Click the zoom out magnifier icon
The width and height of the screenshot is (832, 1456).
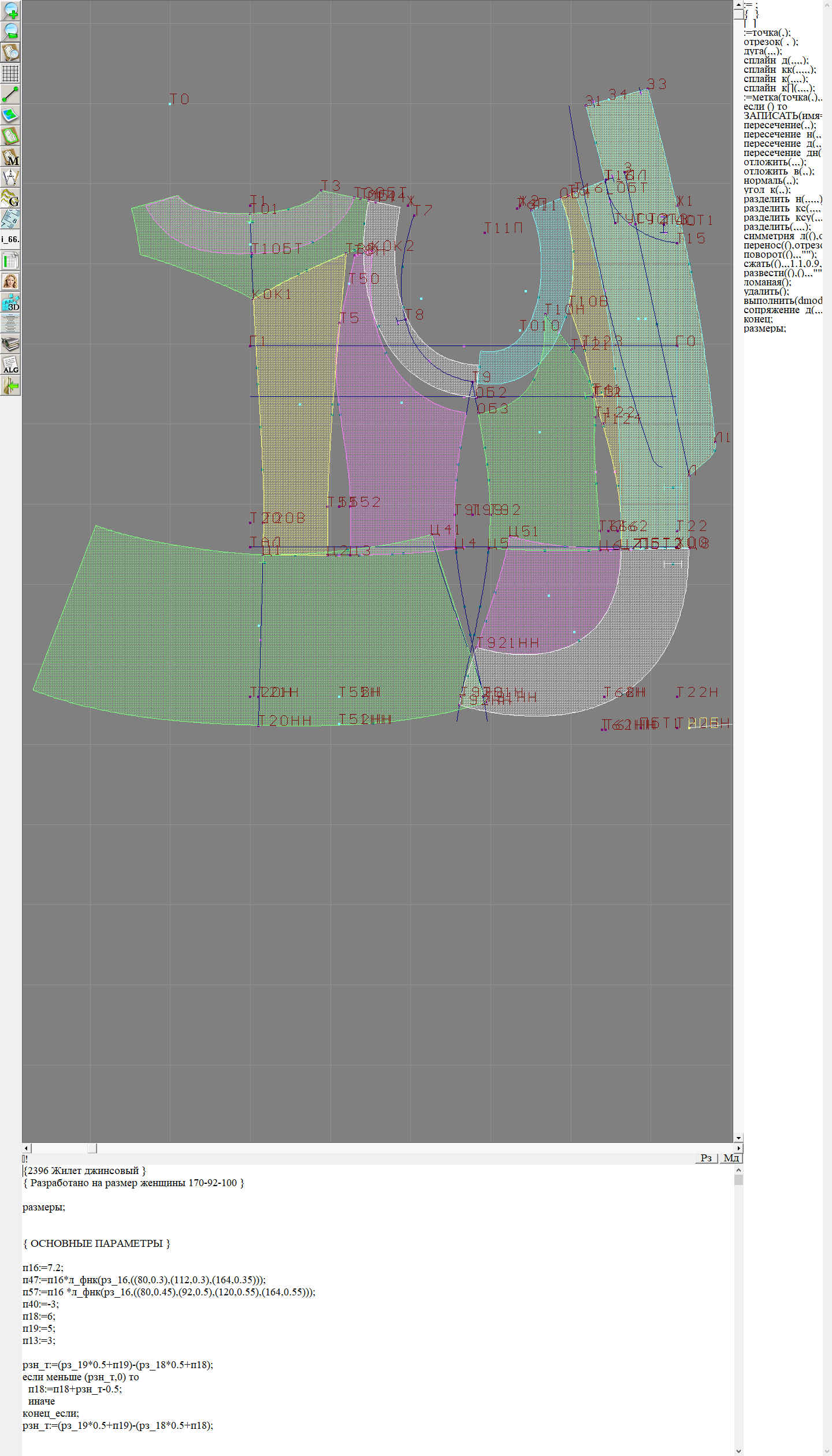point(10,31)
